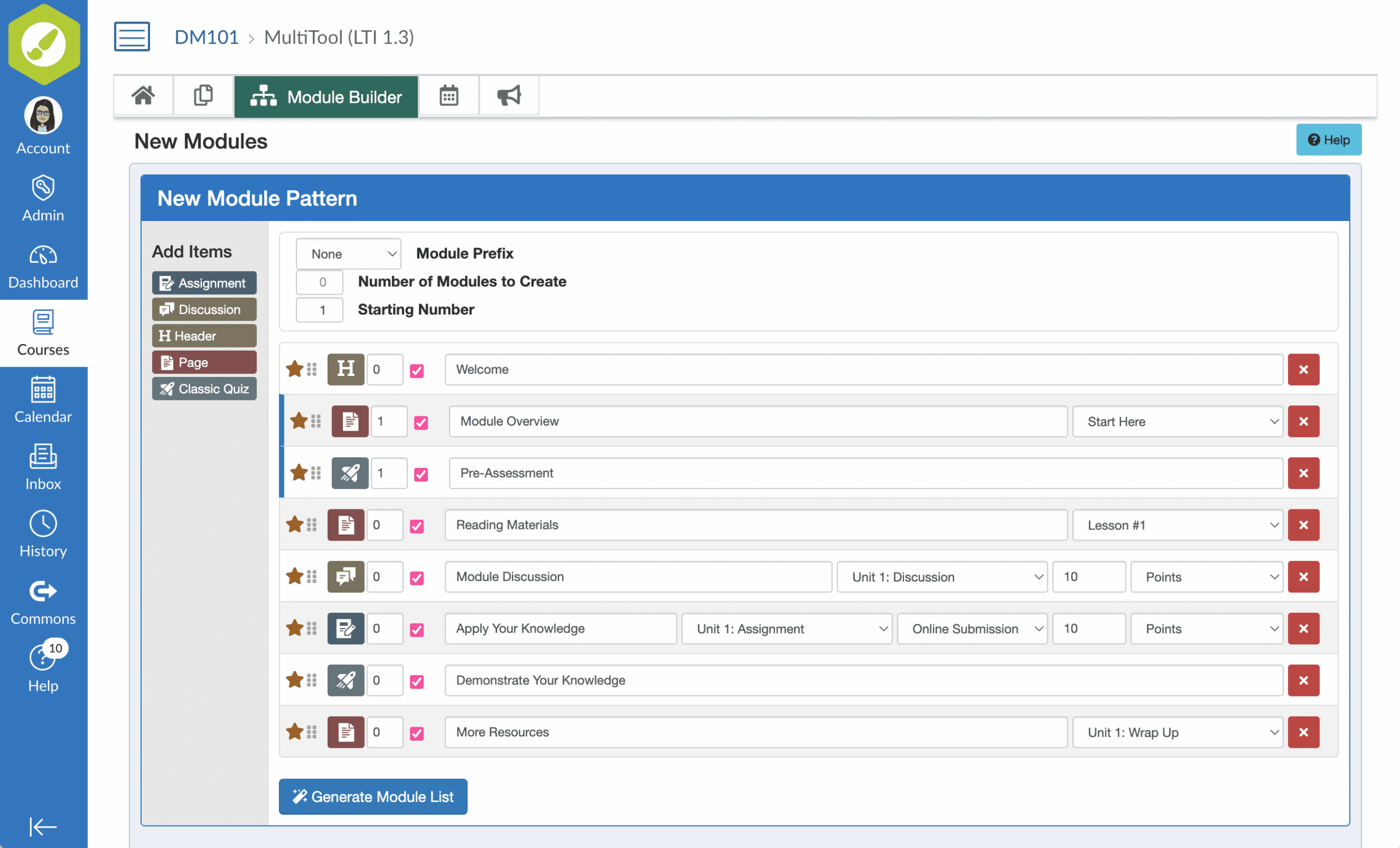Open the home icon tab
The image size is (1400, 848).
pos(143,96)
